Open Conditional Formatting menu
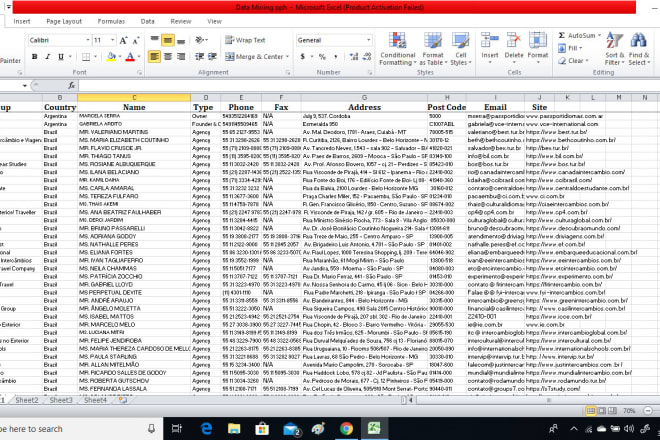 (x=397, y=49)
